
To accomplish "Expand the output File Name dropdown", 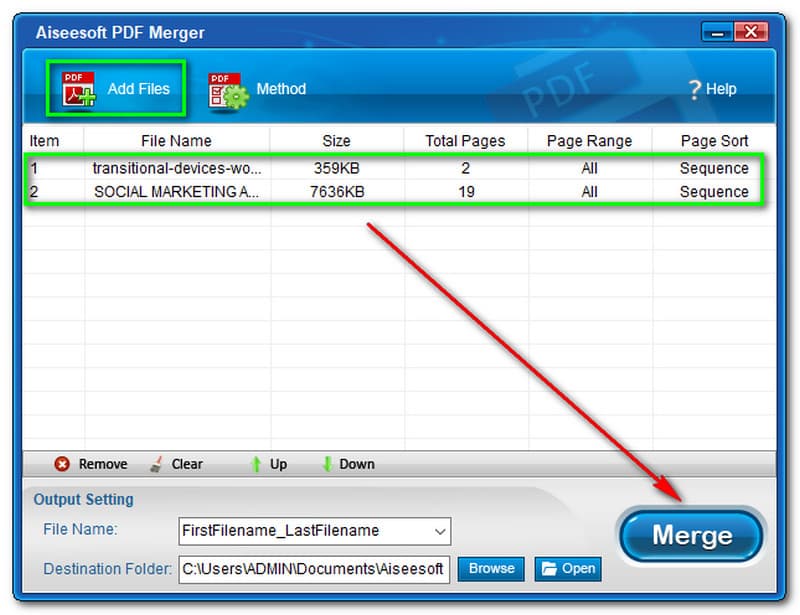I will pos(440,531).
